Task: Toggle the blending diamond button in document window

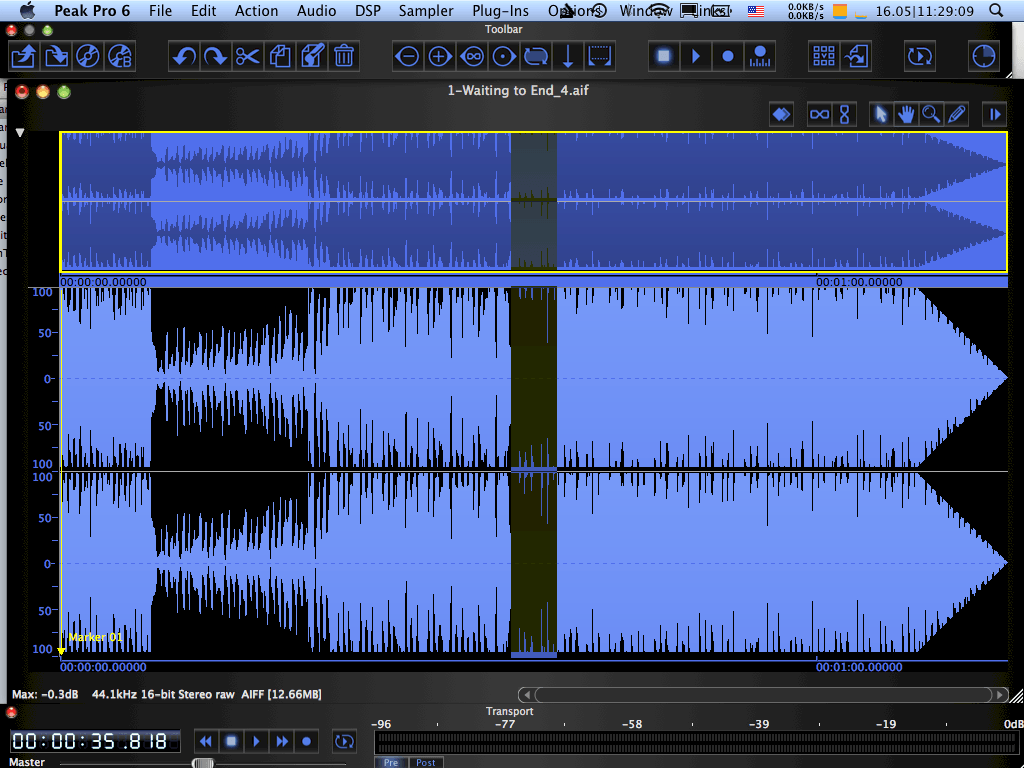Action: pos(781,115)
